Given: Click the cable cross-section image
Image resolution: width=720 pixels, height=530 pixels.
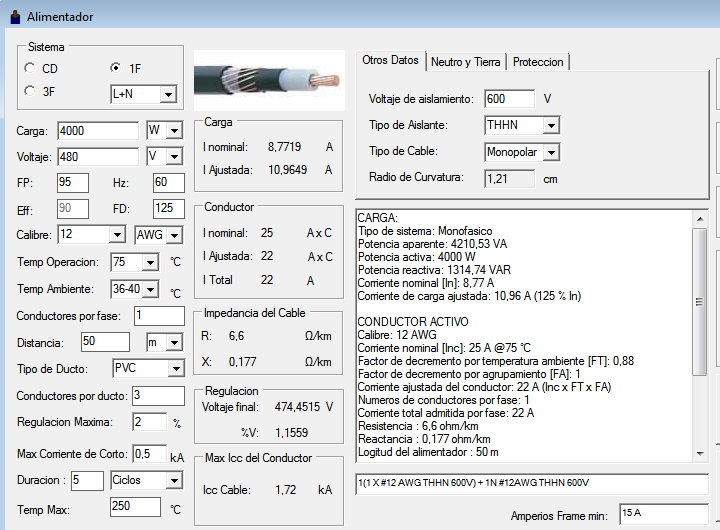Looking at the screenshot, I should tap(269, 80).
